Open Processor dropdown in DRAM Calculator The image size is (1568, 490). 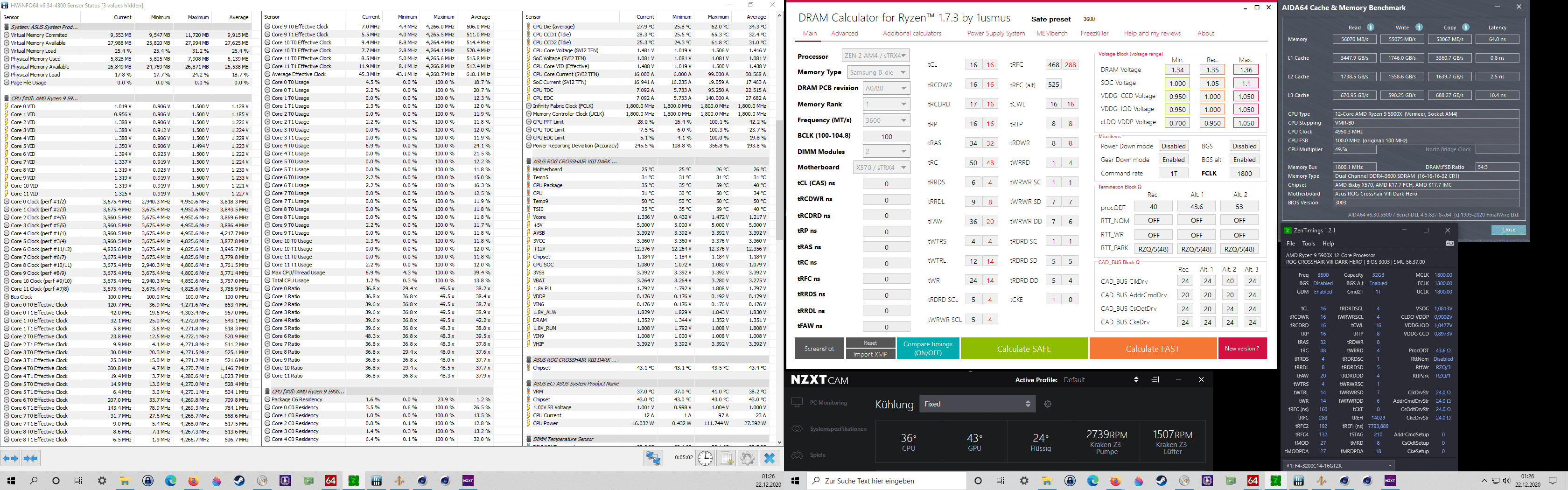tap(875, 56)
